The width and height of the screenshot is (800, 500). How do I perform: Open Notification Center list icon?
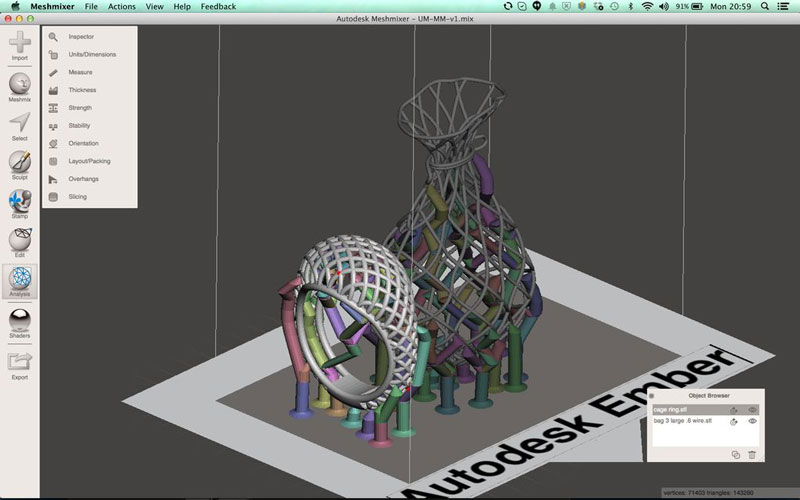tap(783, 6)
